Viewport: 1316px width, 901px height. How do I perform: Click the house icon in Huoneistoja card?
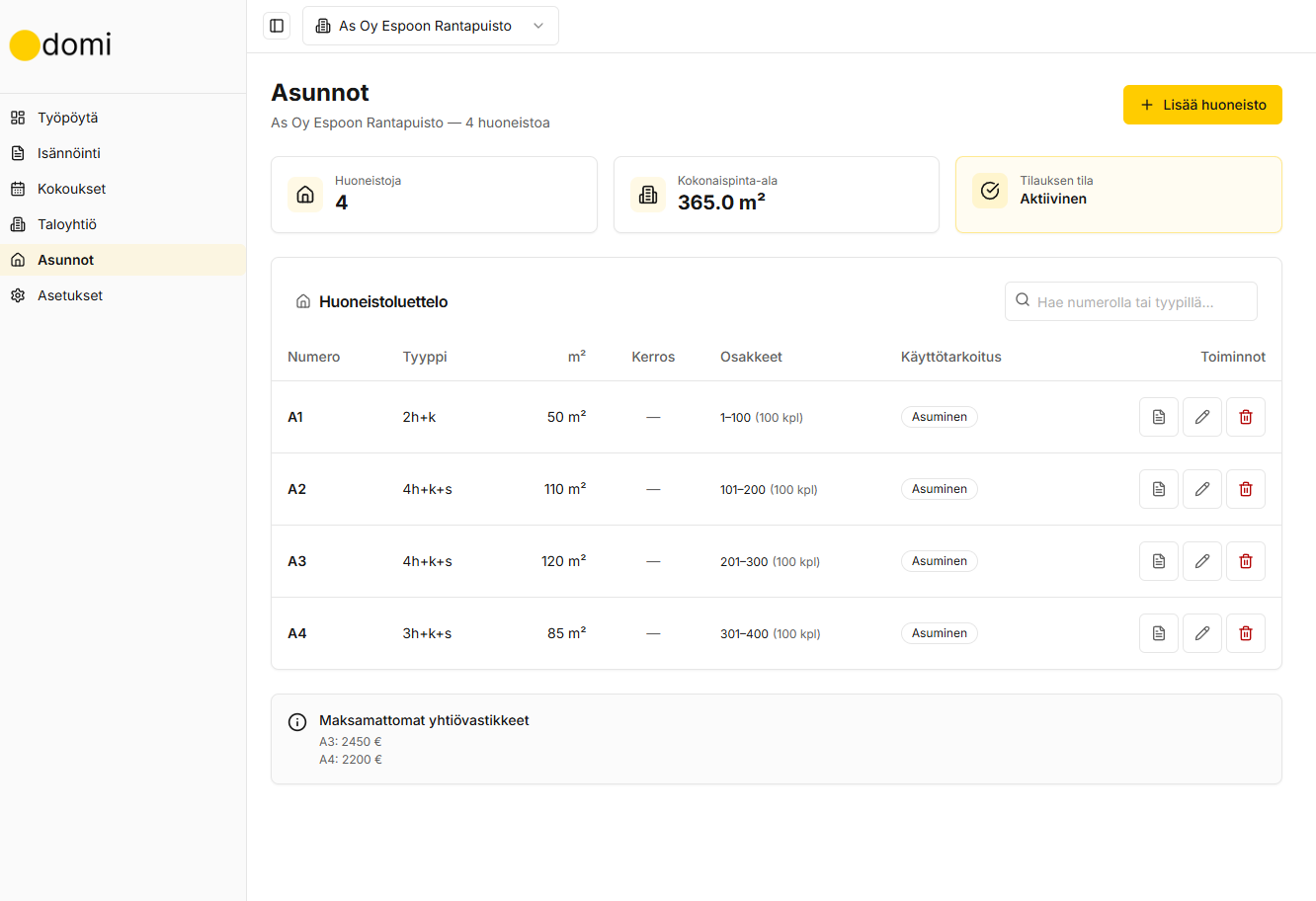pyautogui.click(x=305, y=195)
